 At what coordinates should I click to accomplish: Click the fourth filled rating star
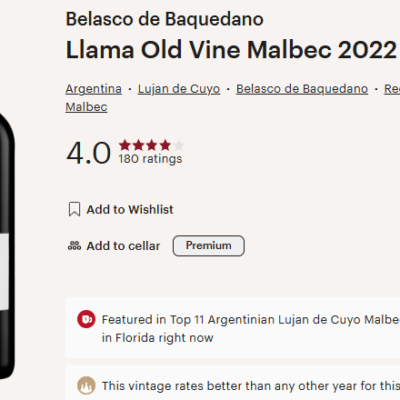[x=165, y=145]
